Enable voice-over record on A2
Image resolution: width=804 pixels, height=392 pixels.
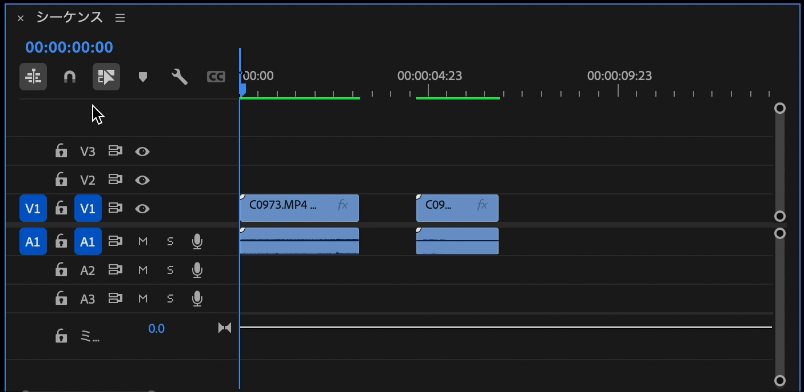[x=197, y=270]
